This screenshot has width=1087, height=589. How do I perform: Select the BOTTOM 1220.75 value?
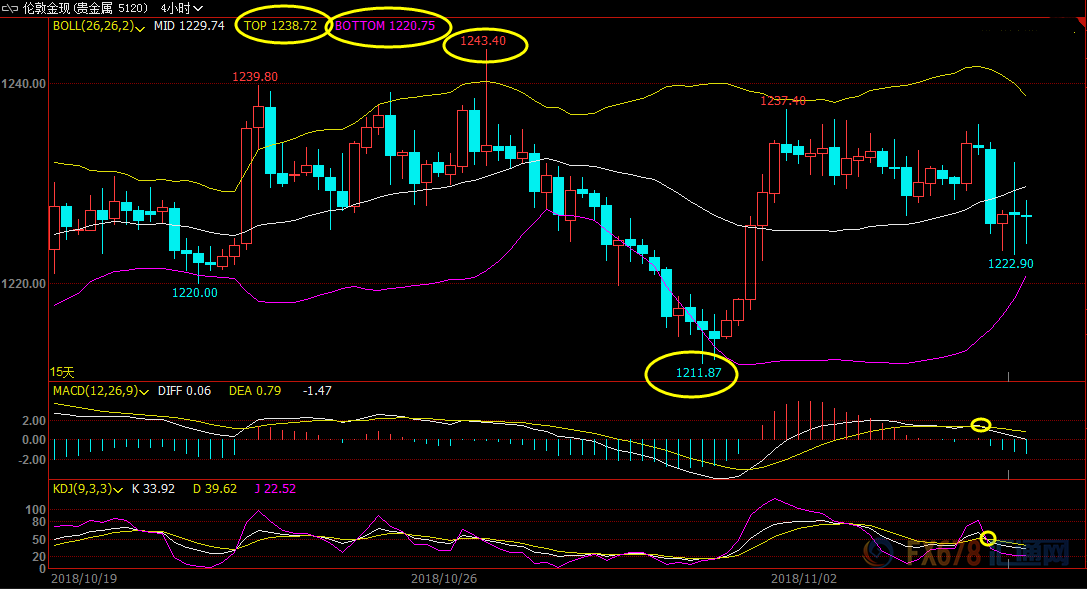pyautogui.click(x=385, y=26)
